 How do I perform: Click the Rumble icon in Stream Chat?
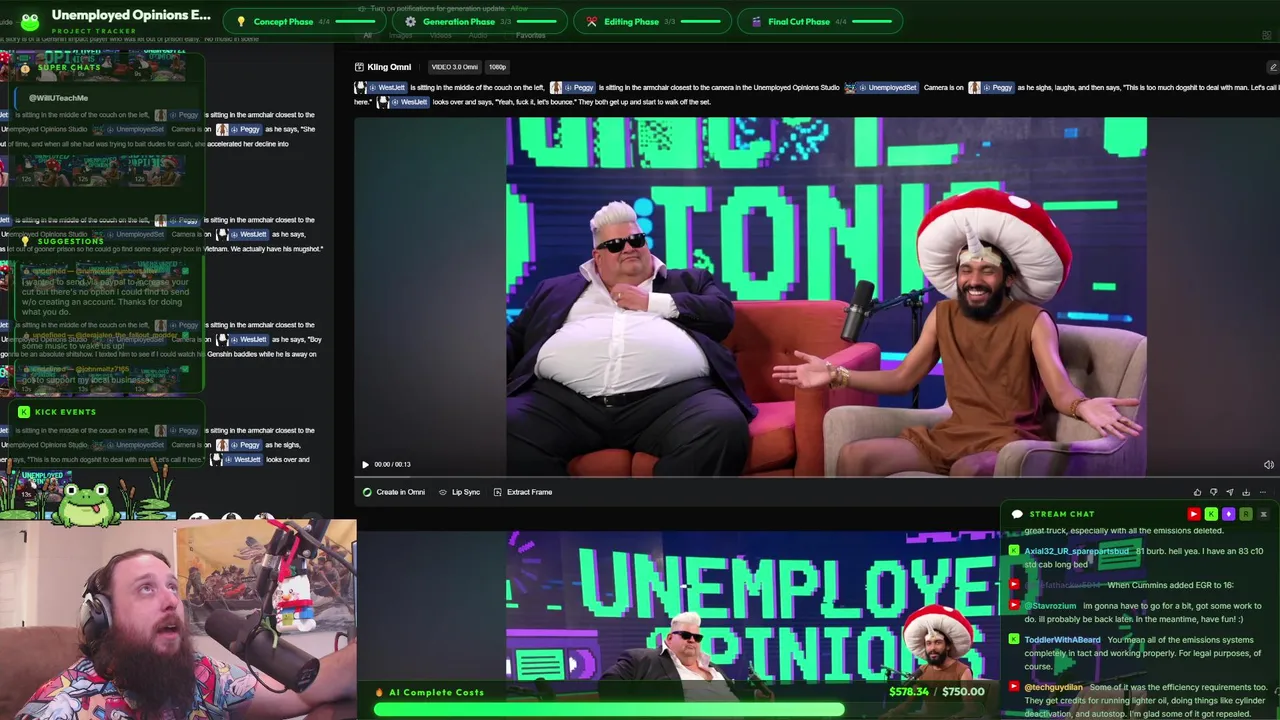[x=1245, y=514]
